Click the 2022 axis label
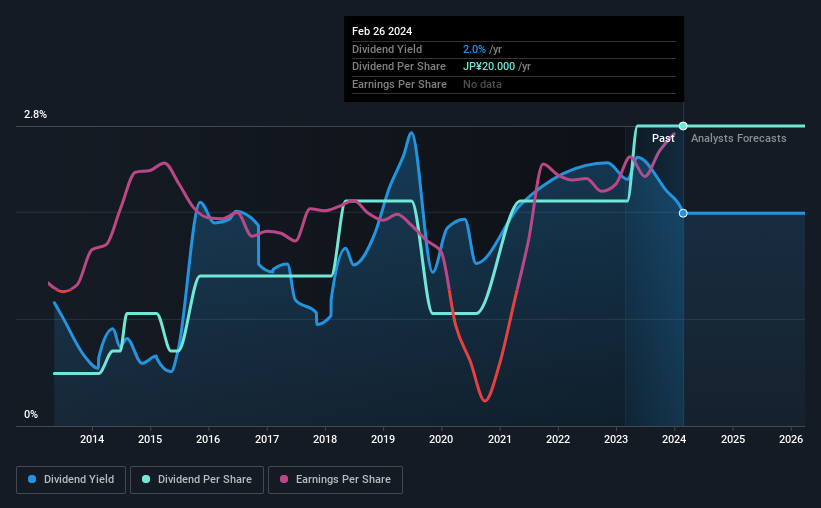Screen dimensions: 821x508 (558, 439)
